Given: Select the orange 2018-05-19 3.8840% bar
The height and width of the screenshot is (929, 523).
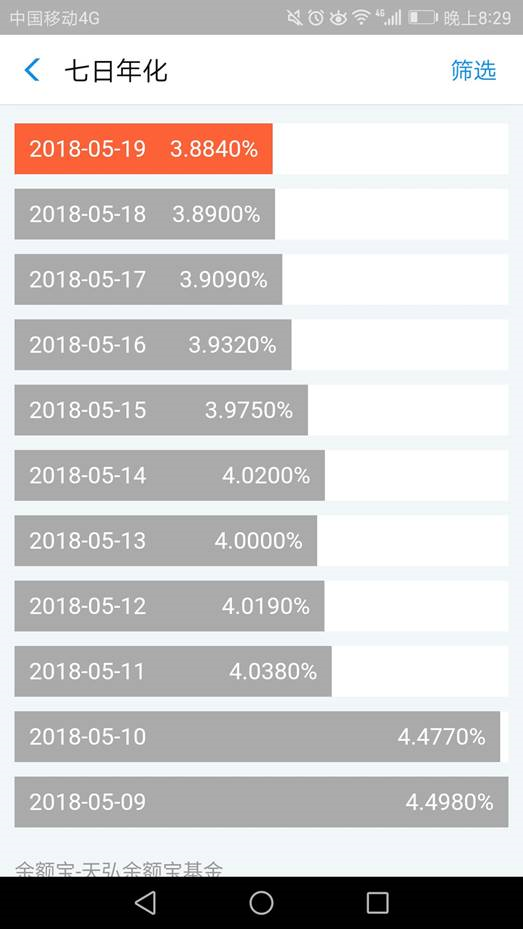Looking at the screenshot, I should click(x=143, y=149).
